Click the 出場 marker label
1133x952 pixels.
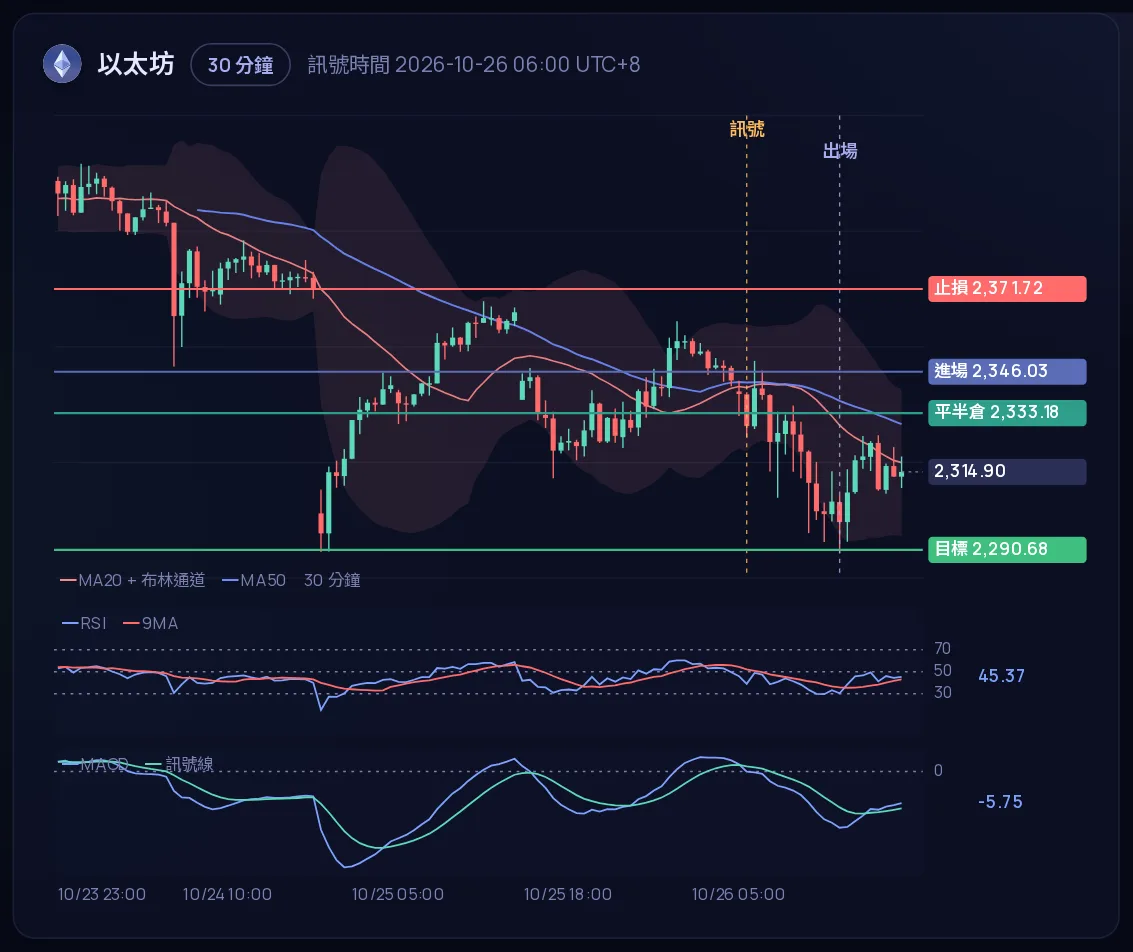pyautogui.click(x=840, y=150)
